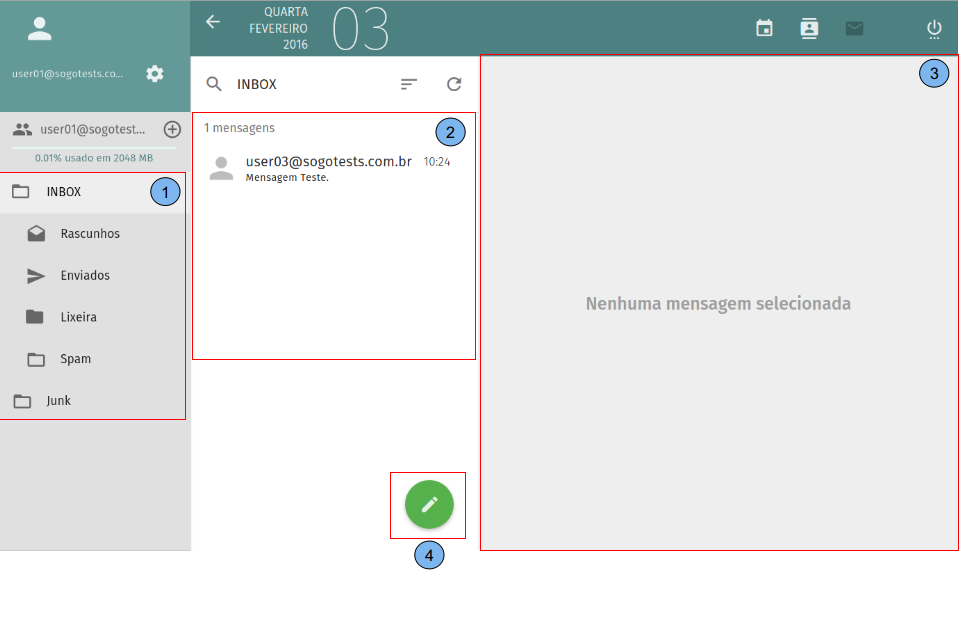Open the calendar module icon
The image size is (960, 634).
pyautogui.click(x=764, y=28)
